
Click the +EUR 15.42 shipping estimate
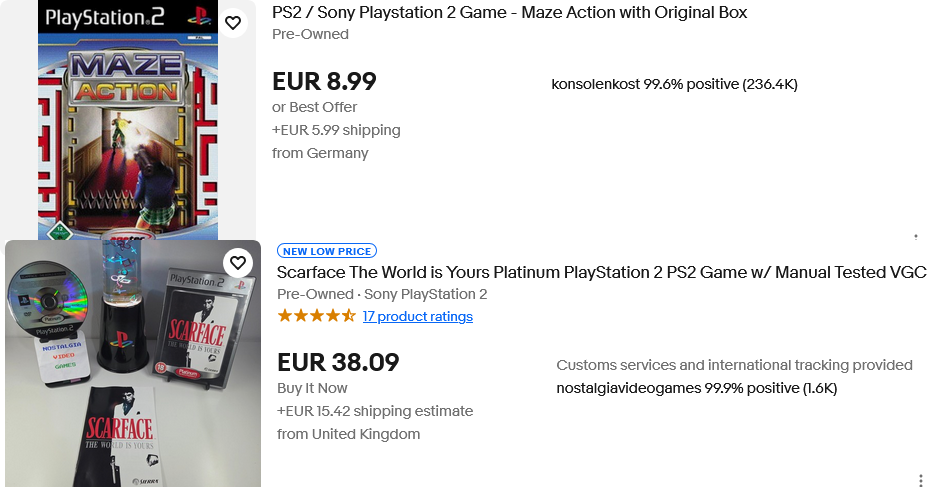tap(375, 411)
